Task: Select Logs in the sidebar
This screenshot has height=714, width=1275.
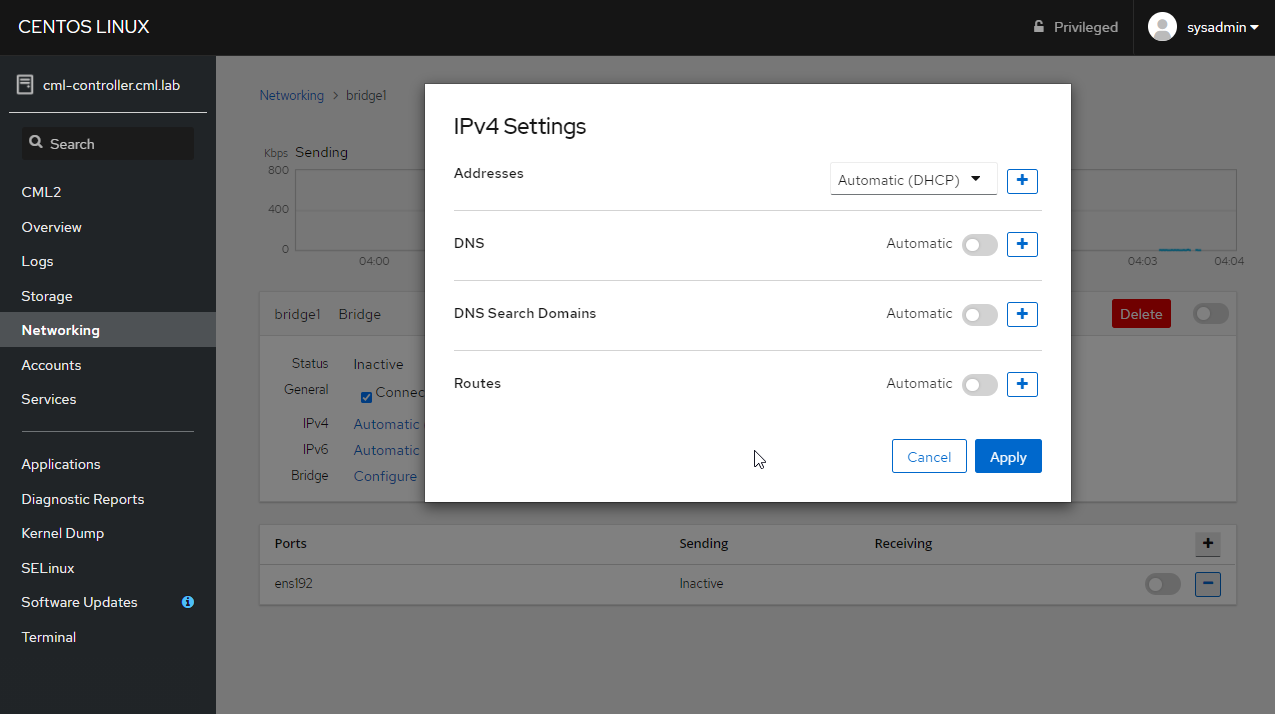Action: coord(37,261)
